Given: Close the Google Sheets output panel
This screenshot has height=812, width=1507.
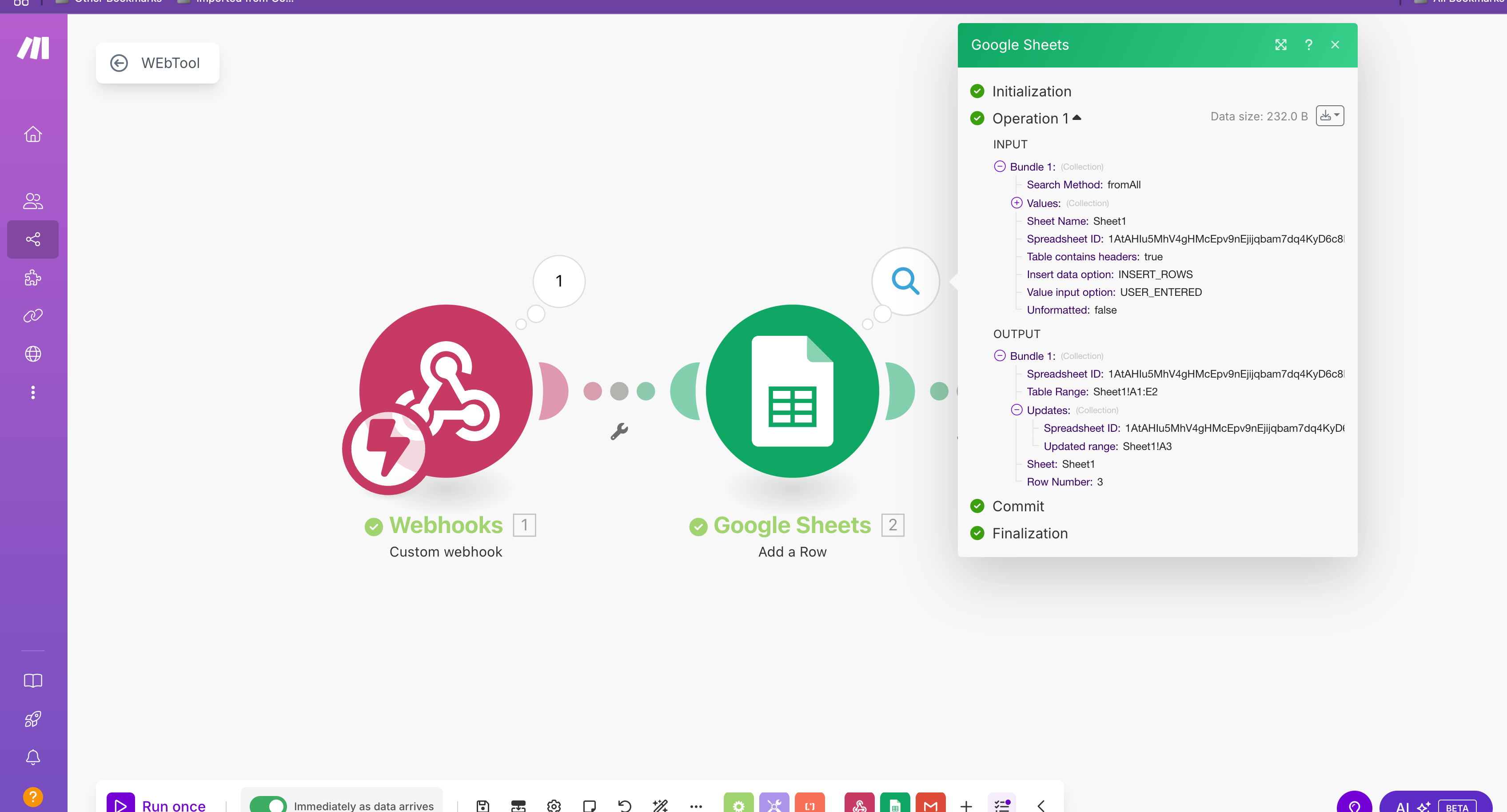Looking at the screenshot, I should [1335, 44].
